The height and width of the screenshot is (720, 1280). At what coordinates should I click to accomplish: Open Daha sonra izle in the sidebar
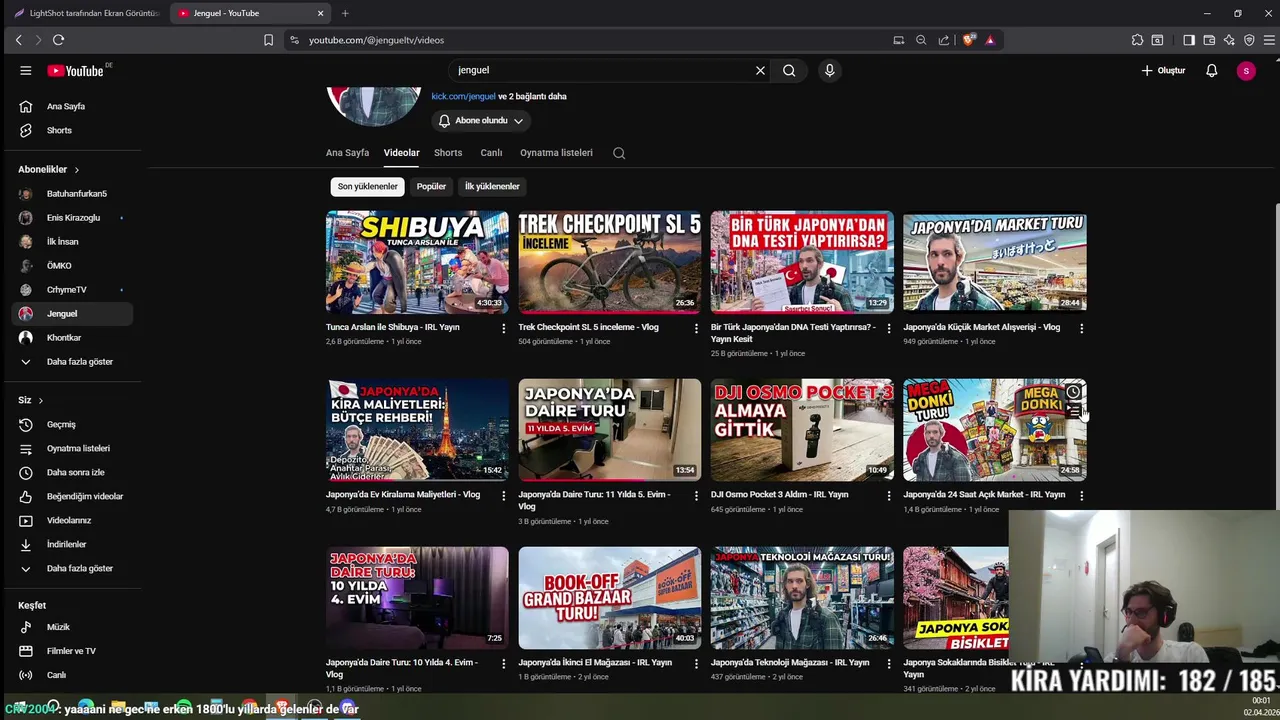pos(72,472)
